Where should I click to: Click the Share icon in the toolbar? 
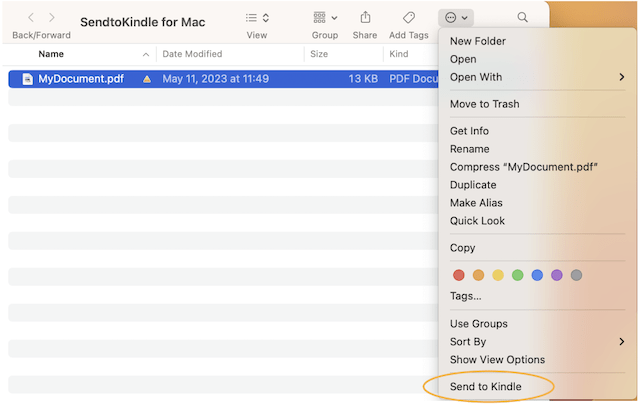tap(365, 18)
